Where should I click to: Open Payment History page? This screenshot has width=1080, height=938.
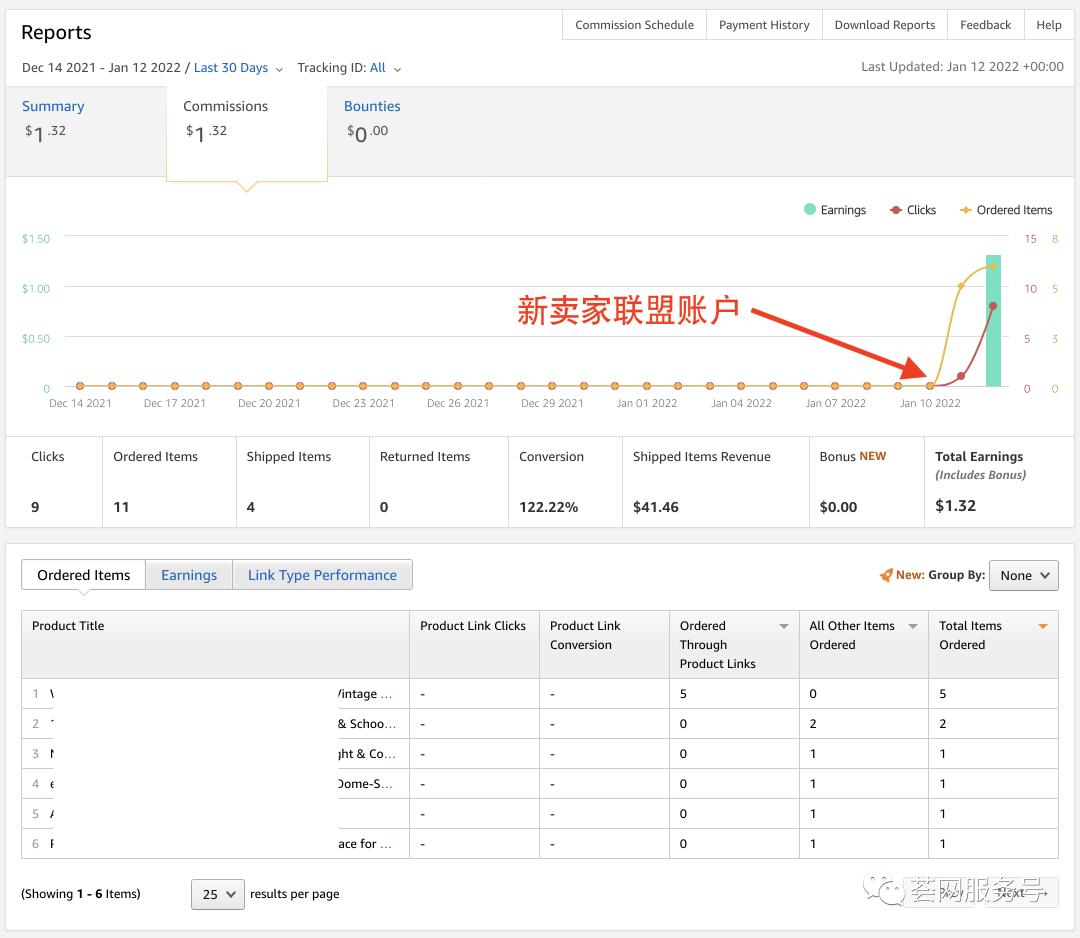point(764,25)
